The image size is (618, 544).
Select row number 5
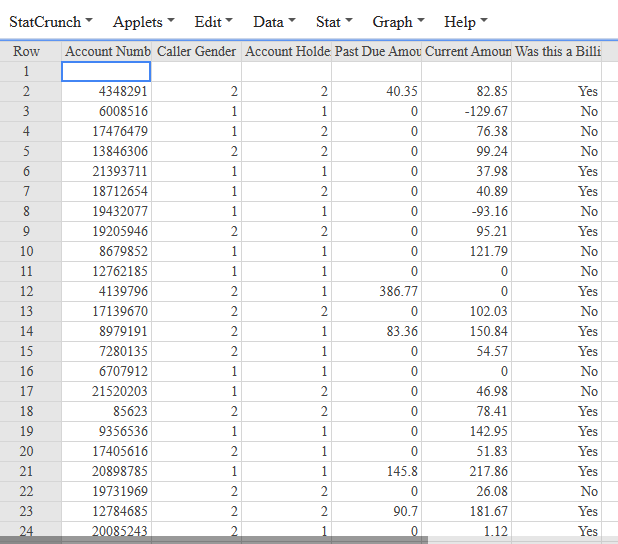pyautogui.click(x=31, y=151)
